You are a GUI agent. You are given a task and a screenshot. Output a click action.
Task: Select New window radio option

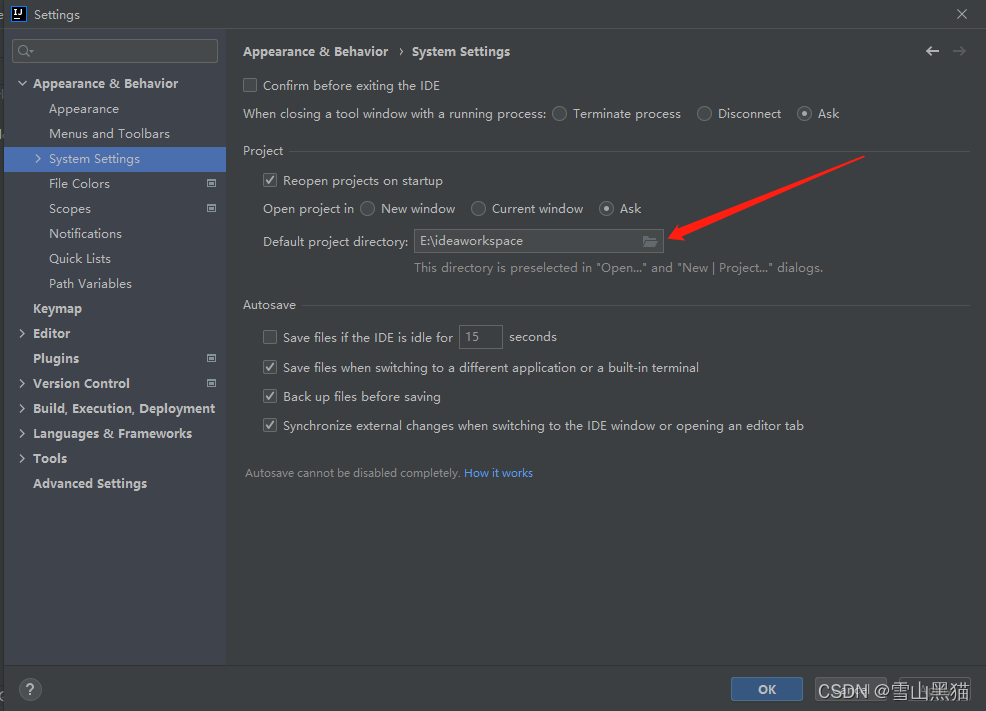tap(368, 209)
